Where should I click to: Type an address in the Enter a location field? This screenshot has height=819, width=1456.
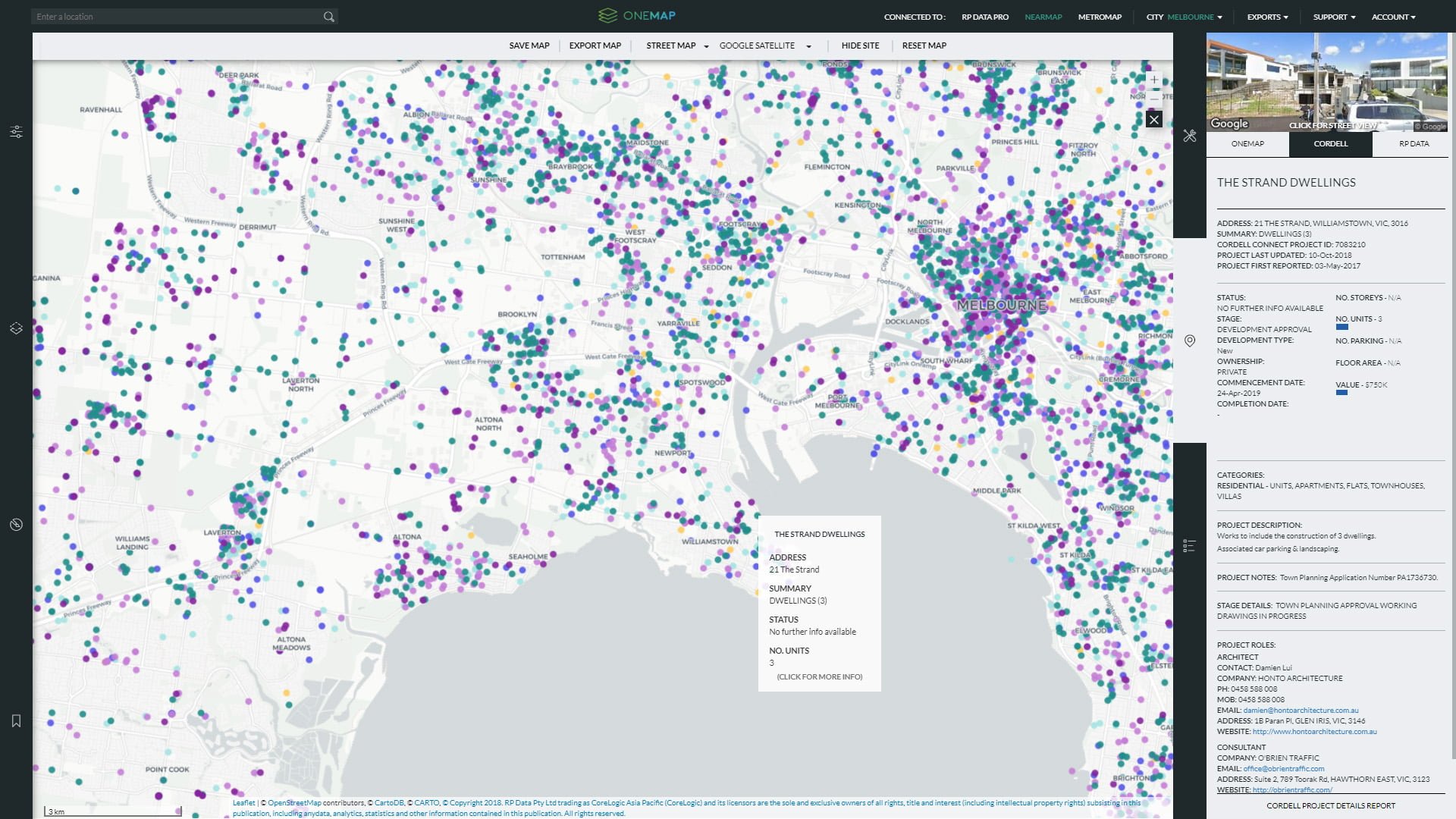tap(174, 16)
